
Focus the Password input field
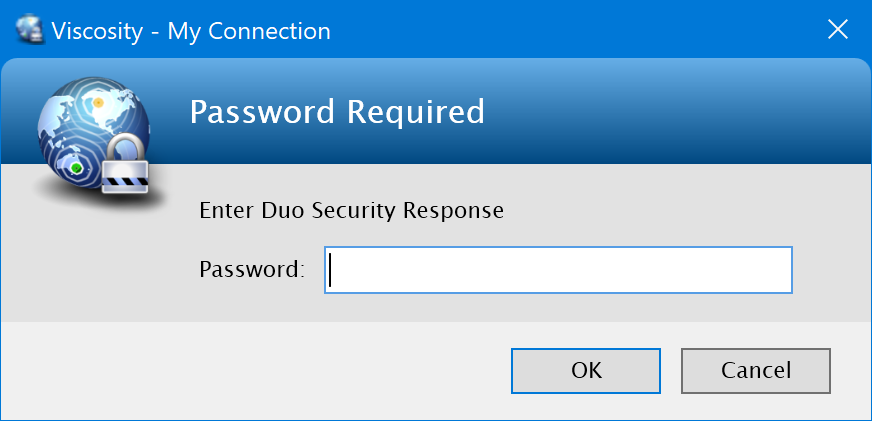pos(558,270)
